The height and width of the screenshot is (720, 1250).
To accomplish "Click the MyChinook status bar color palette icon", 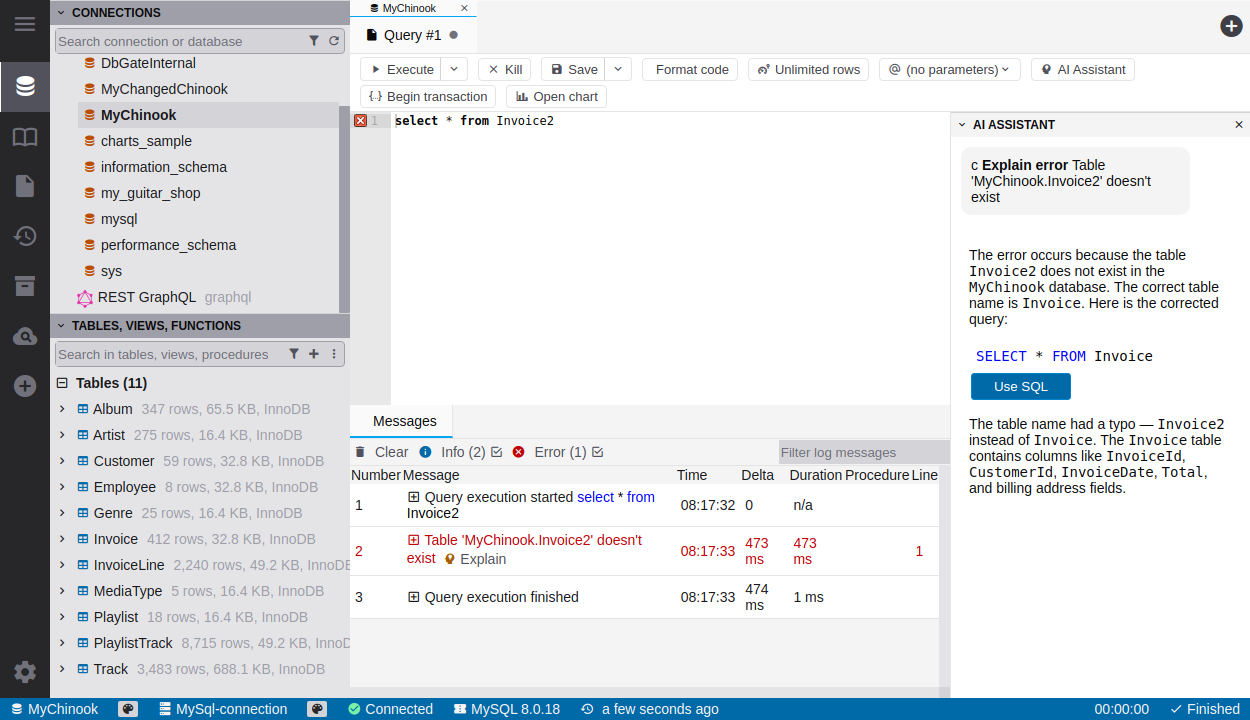I will click(128, 709).
